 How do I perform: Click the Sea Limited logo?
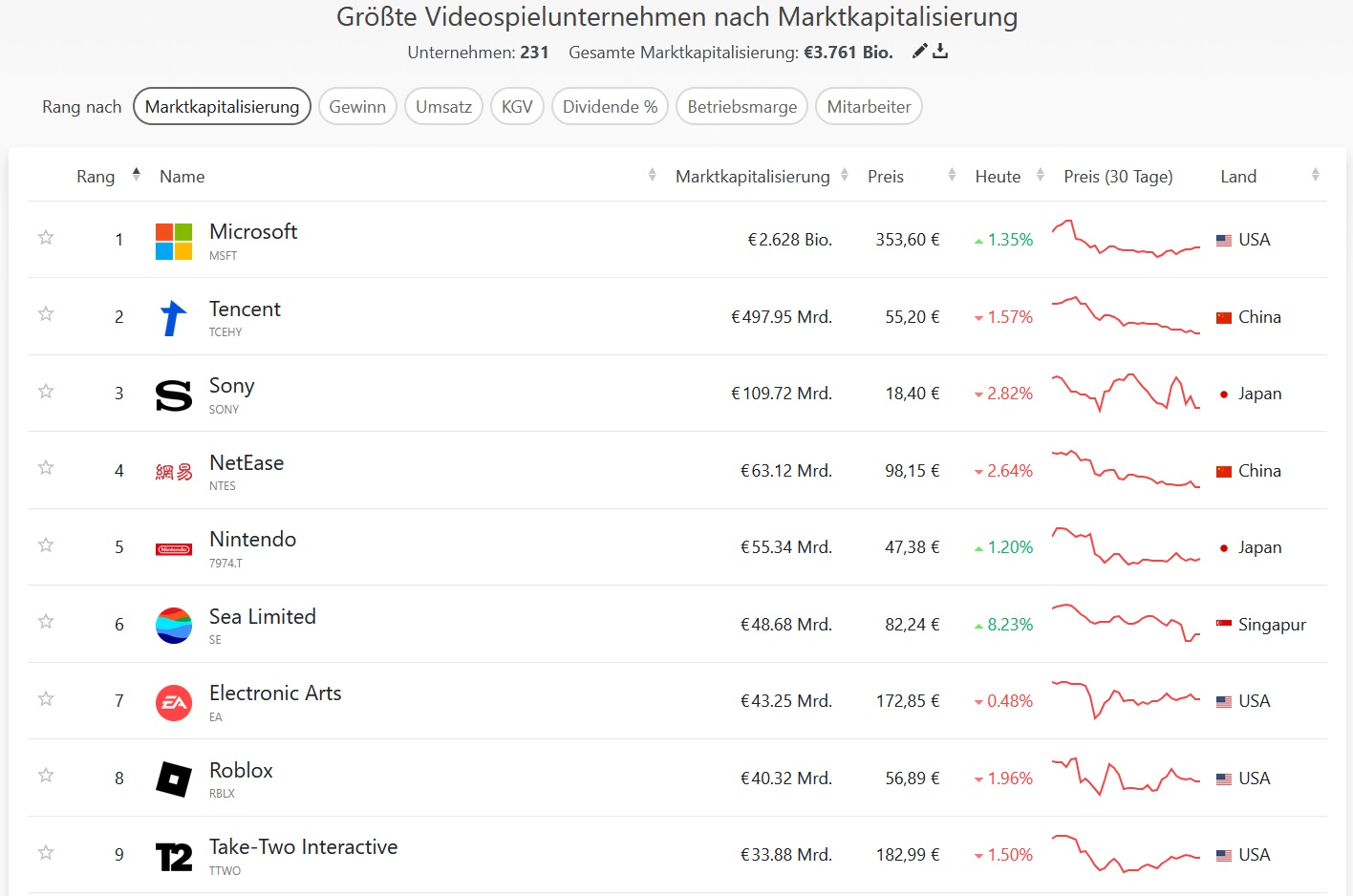[174, 626]
